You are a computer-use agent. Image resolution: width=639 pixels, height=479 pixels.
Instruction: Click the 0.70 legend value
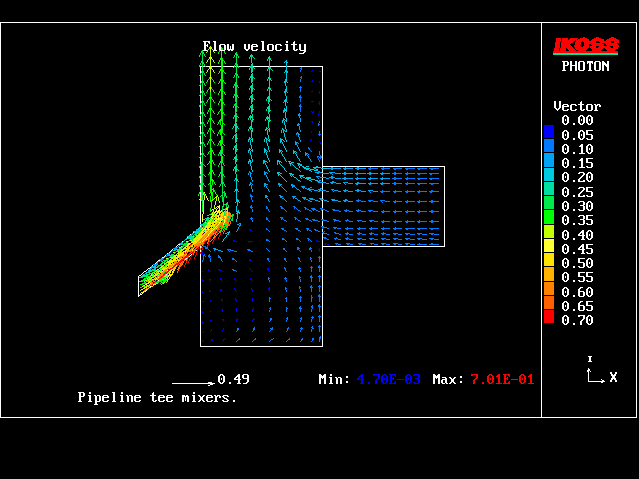click(577, 320)
